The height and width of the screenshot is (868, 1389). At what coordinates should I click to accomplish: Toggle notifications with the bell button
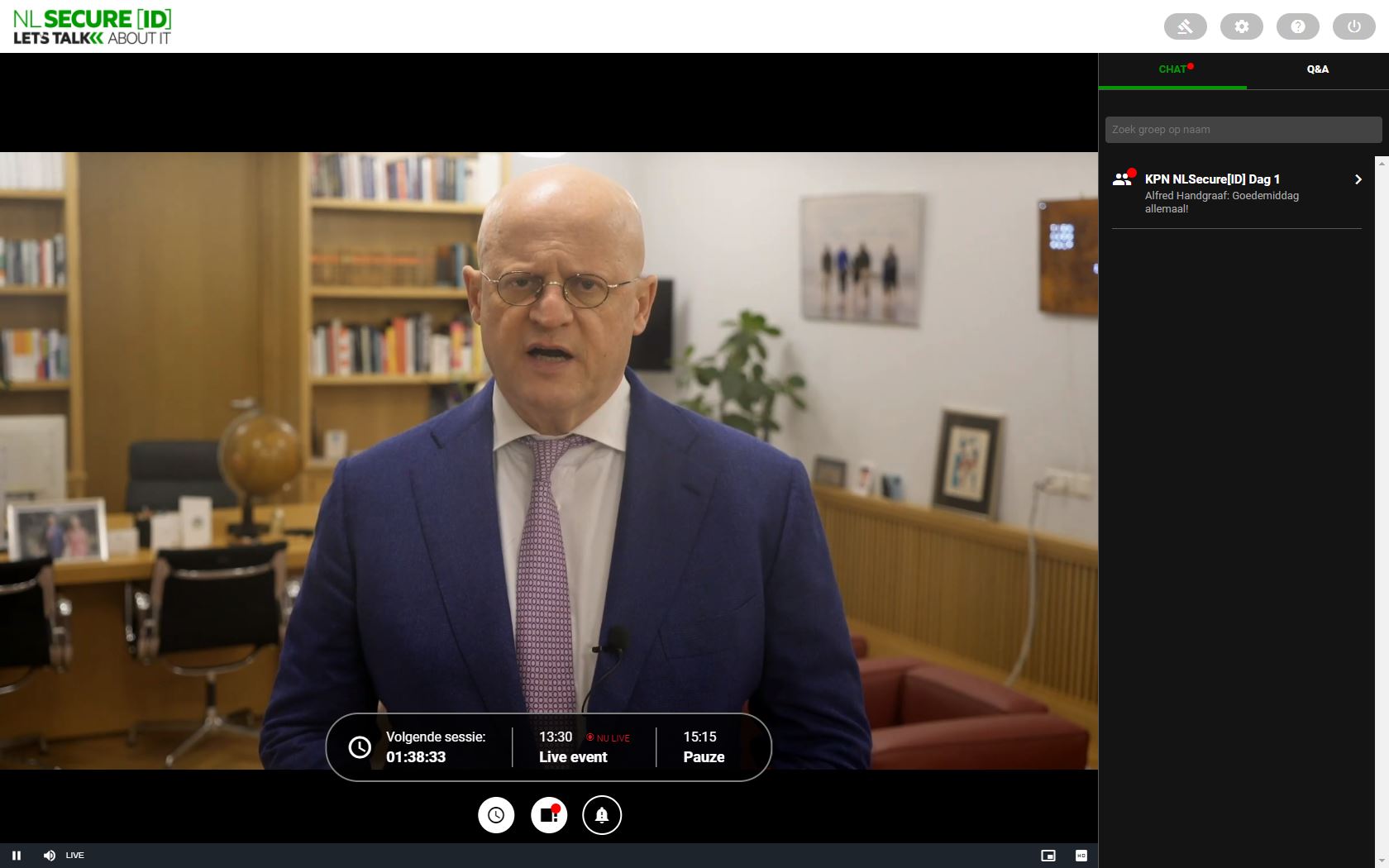[x=602, y=815]
